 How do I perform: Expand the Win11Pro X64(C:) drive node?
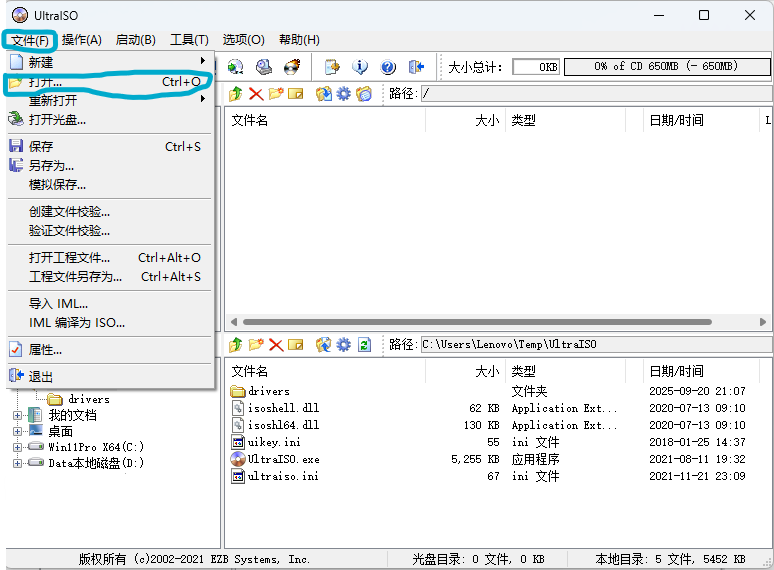(x=17, y=448)
